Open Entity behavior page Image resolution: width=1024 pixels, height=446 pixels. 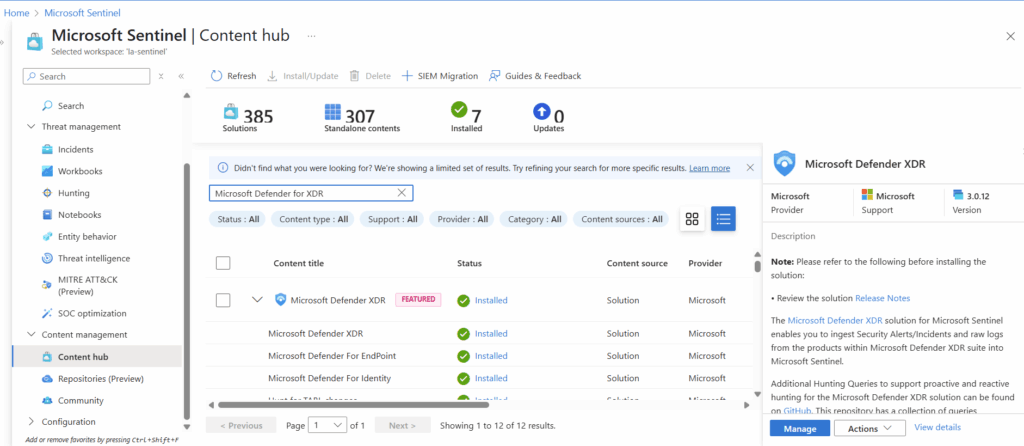click(x=87, y=236)
